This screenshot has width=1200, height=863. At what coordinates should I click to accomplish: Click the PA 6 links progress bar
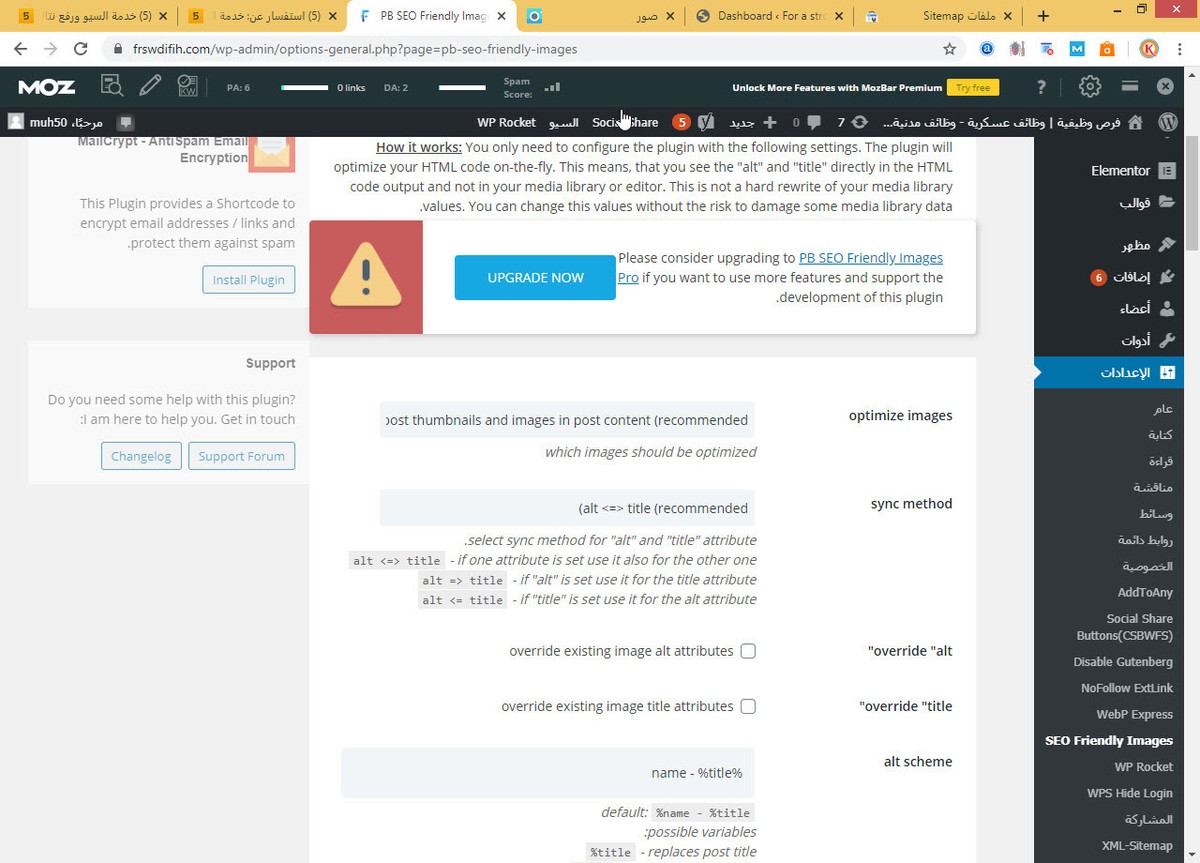[305, 88]
